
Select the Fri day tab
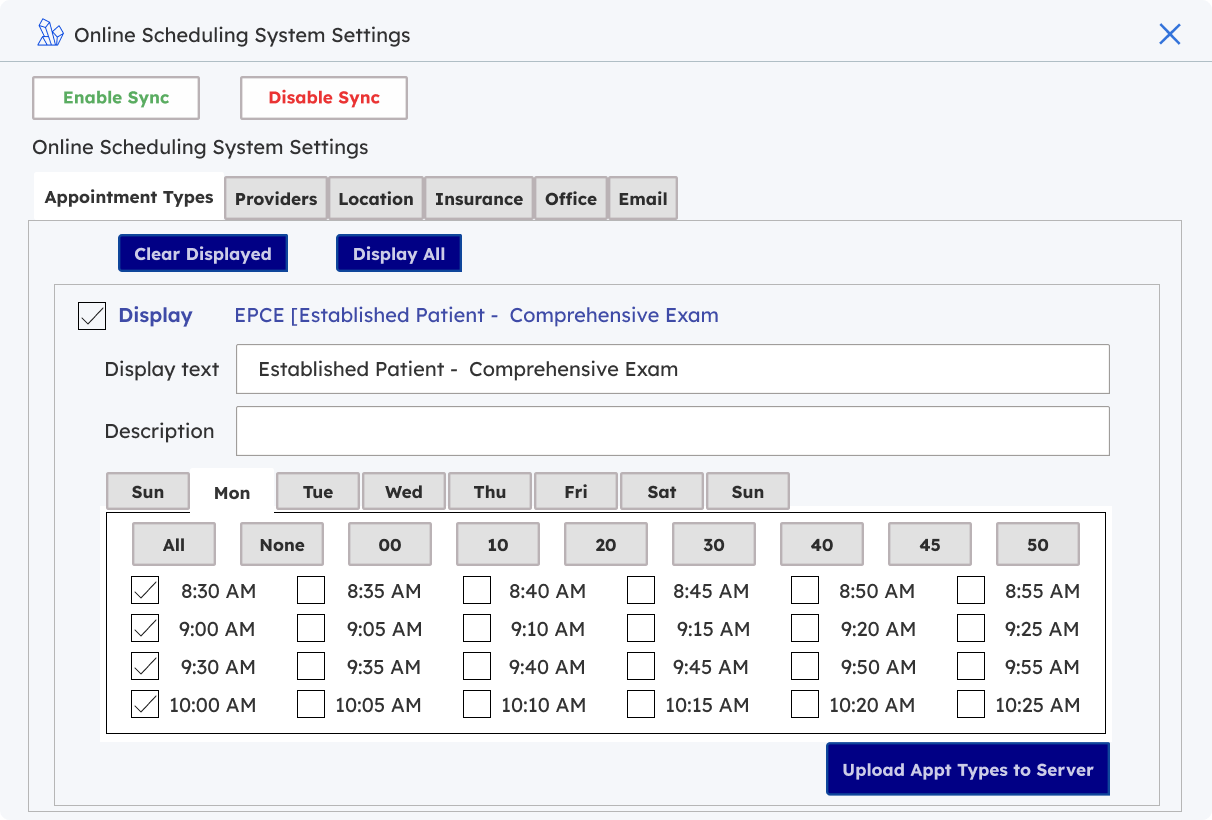click(576, 492)
